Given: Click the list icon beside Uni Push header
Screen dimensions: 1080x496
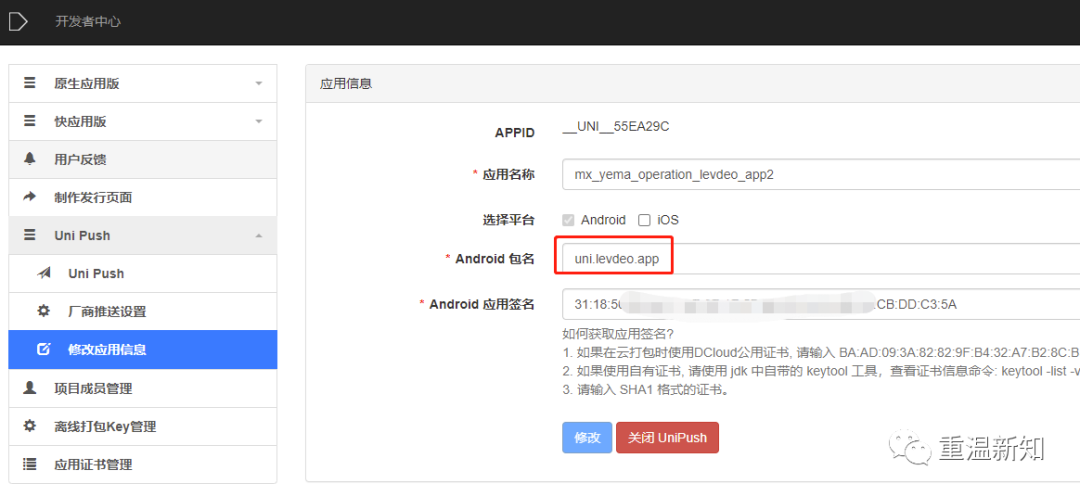Looking at the screenshot, I should [x=30, y=235].
